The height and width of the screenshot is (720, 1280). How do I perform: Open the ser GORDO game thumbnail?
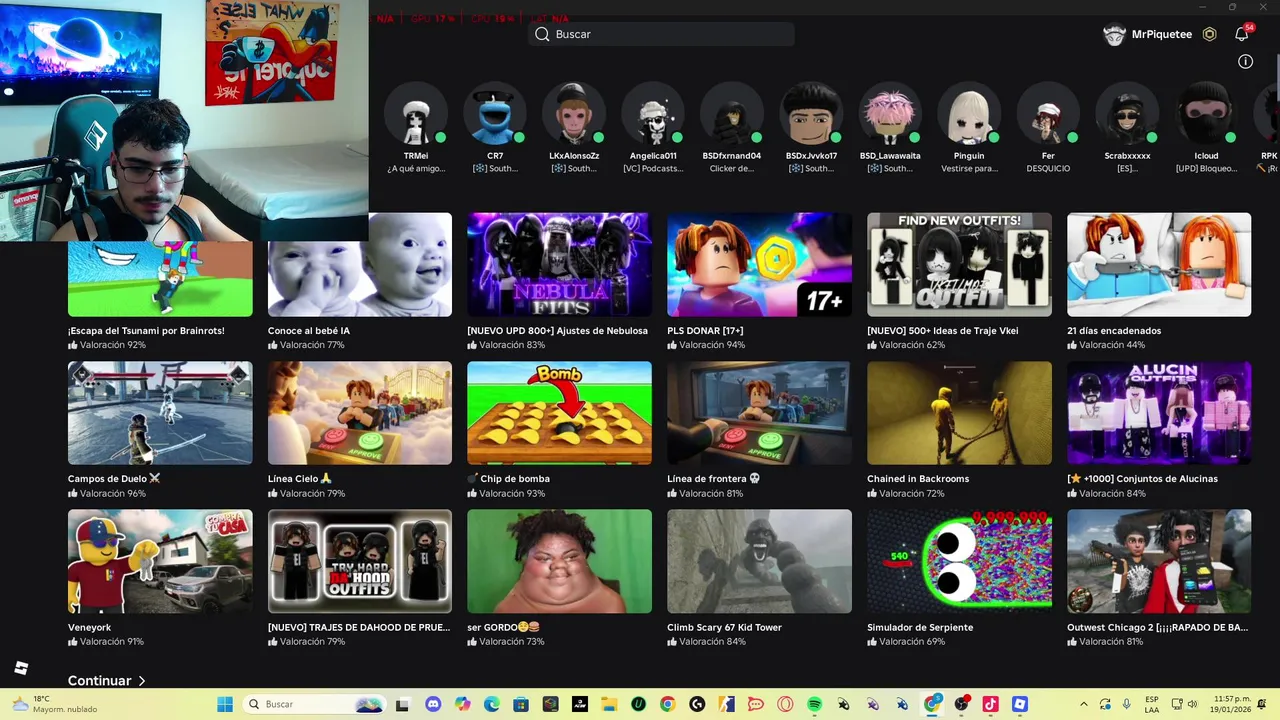pyautogui.click(x=559, y=561)
